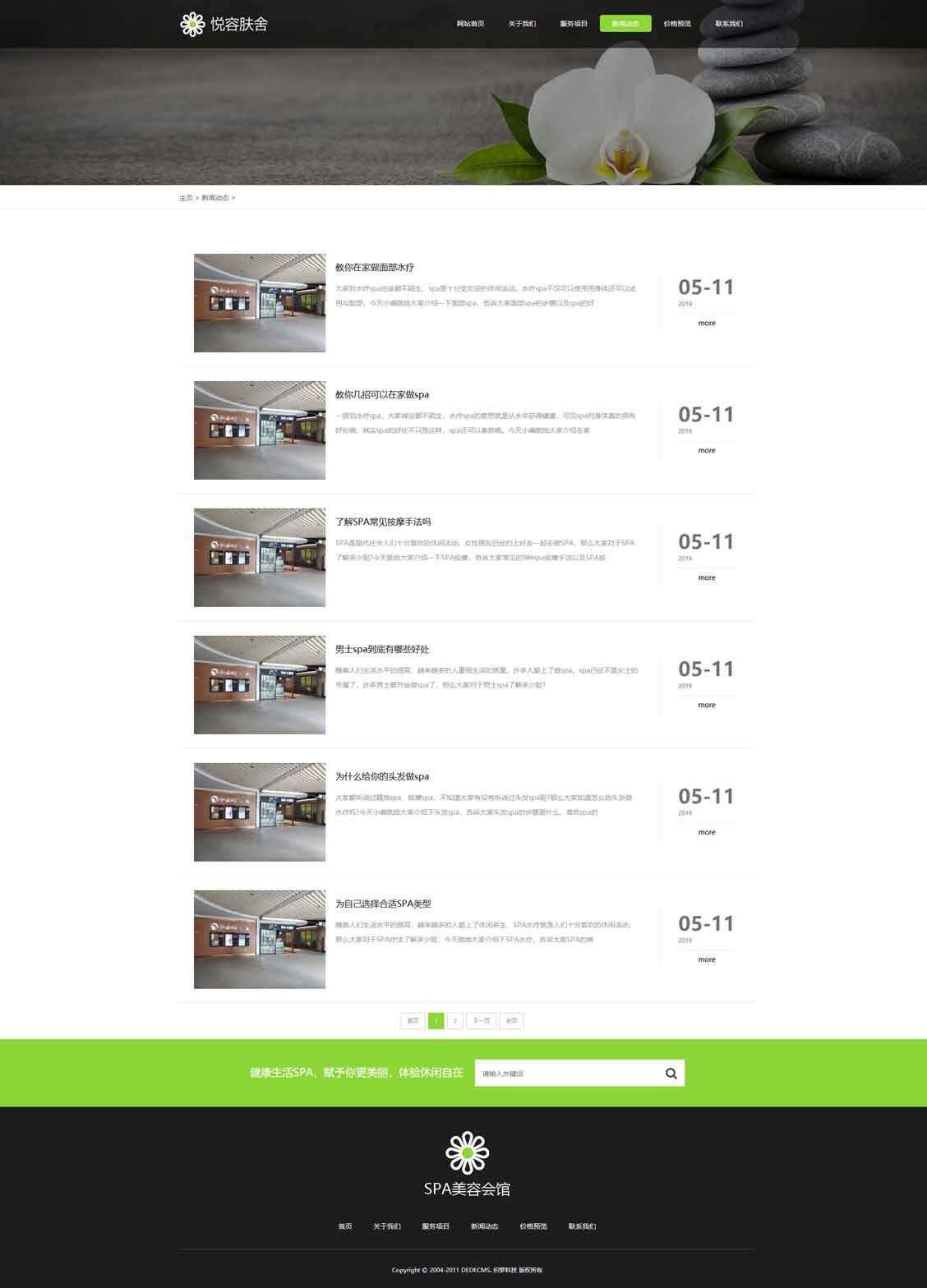927x1288 pixels.
Task: Open the article 了解SPA常见按摩手法吗
Action: point(383,522)
